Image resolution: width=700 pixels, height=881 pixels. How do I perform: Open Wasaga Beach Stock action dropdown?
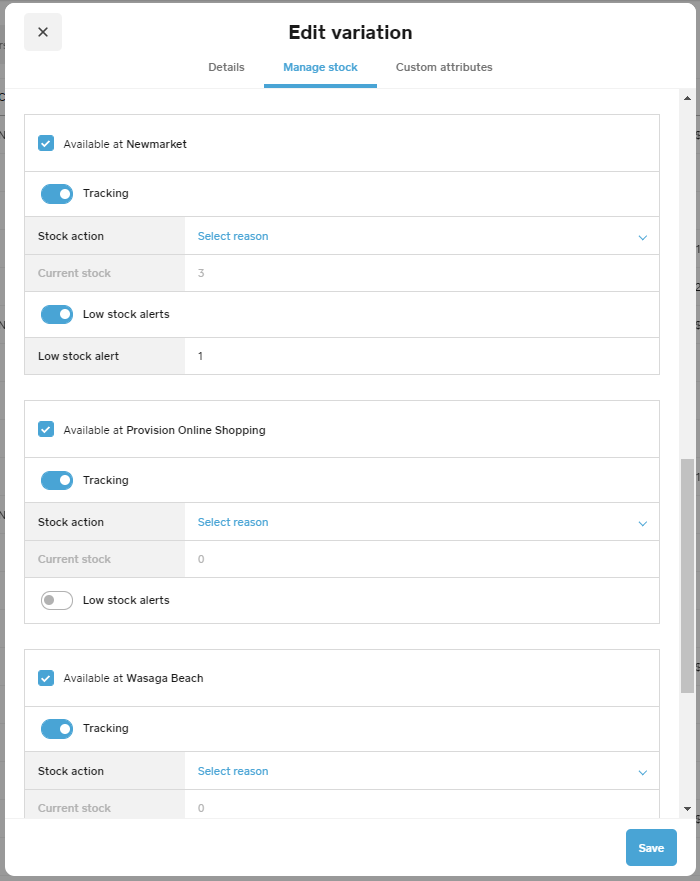(421, 771)
